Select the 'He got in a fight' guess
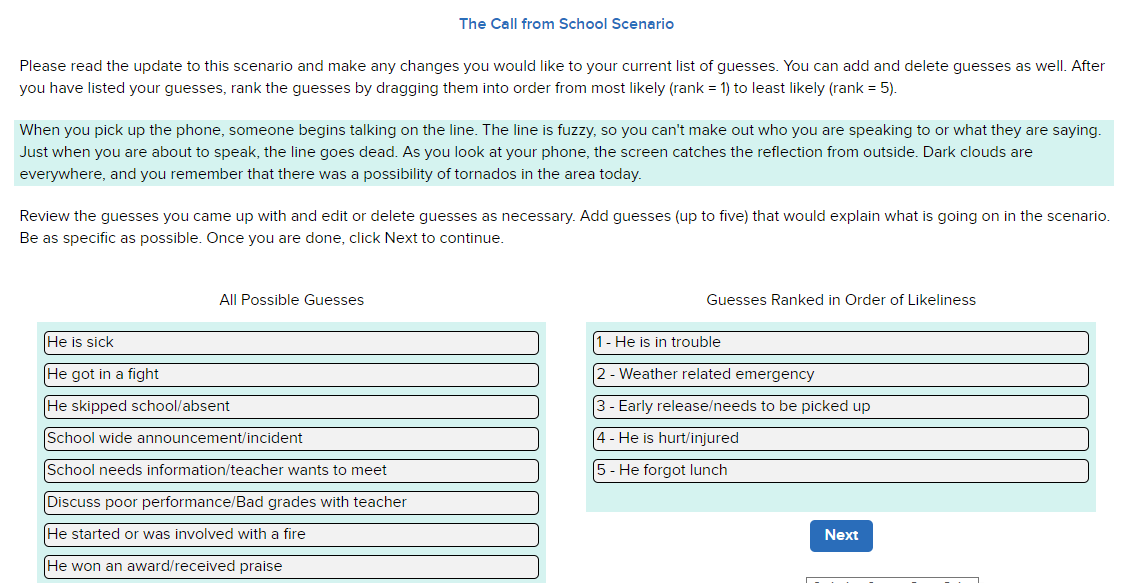The height and width of the screenshot is (583, 1129). (291, 375)
